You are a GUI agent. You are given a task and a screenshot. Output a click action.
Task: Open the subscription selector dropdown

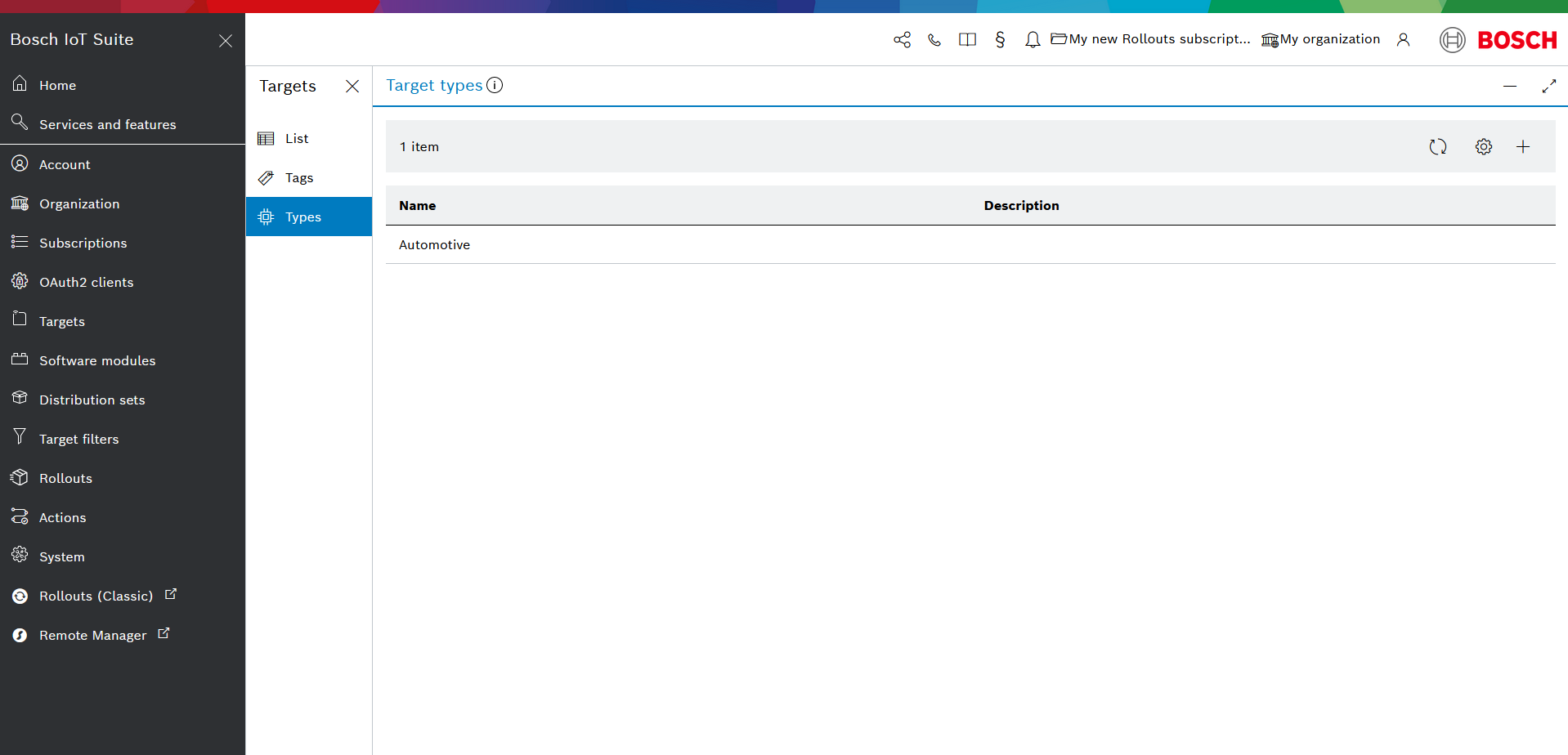(1150, 39)
